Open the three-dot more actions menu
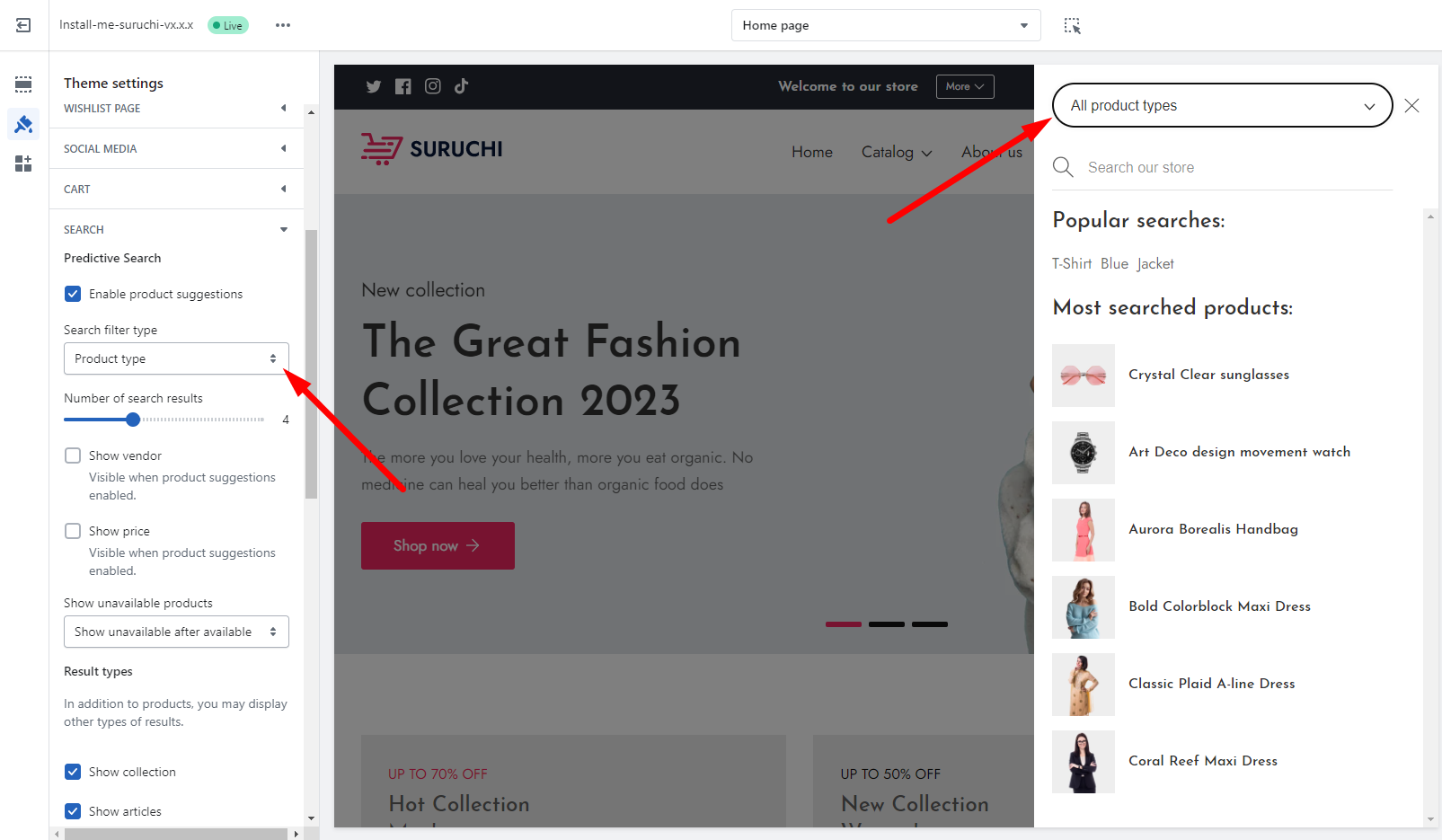The image size is (1442, 840). pos(283,25)
